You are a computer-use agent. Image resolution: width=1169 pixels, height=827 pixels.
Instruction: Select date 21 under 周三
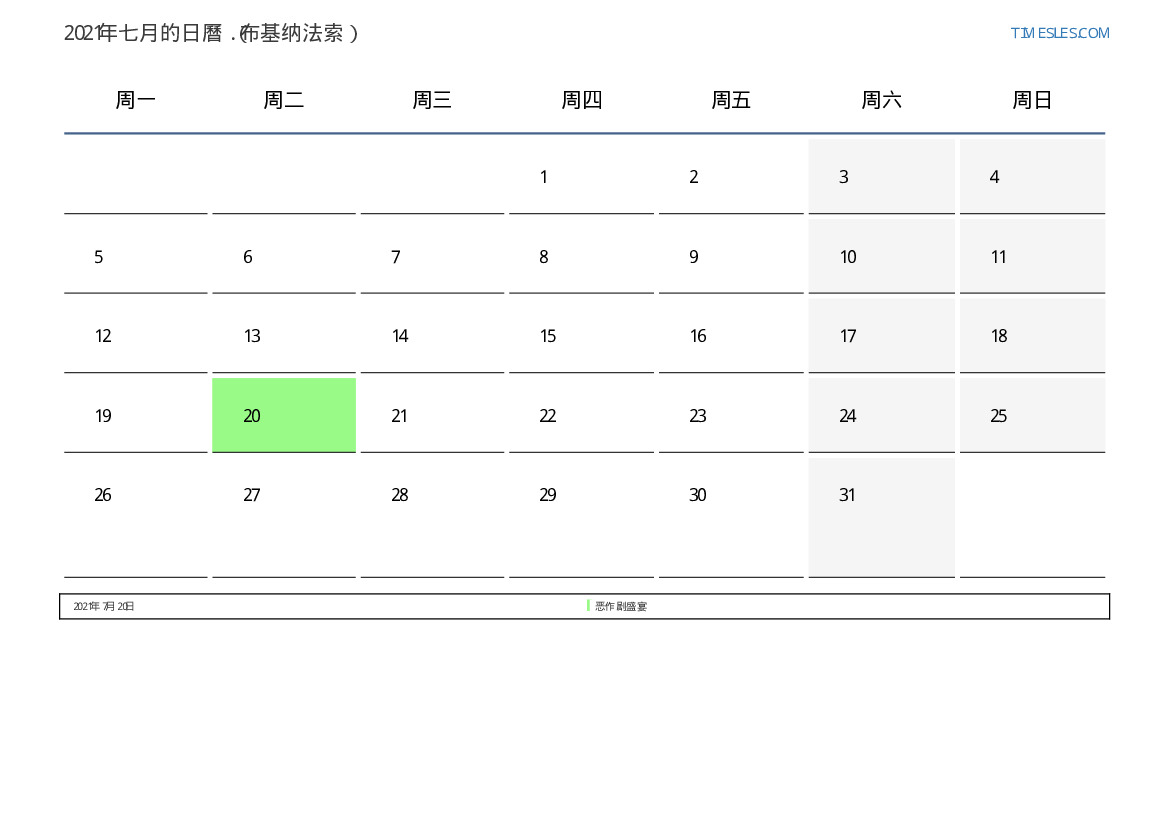[x=399, y=416]
